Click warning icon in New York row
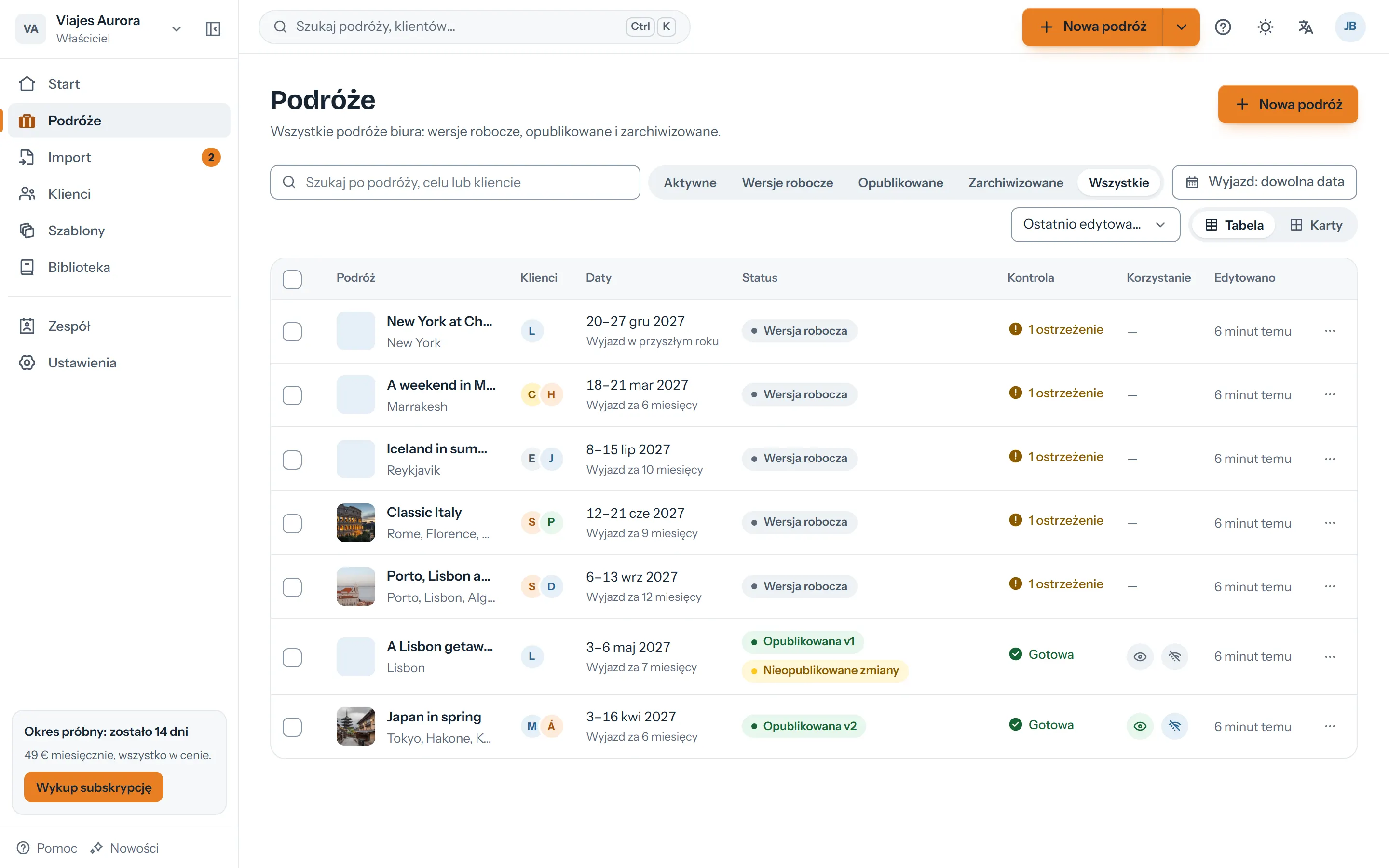Viewport: 1389px width, 868px height. [1015, 329]
